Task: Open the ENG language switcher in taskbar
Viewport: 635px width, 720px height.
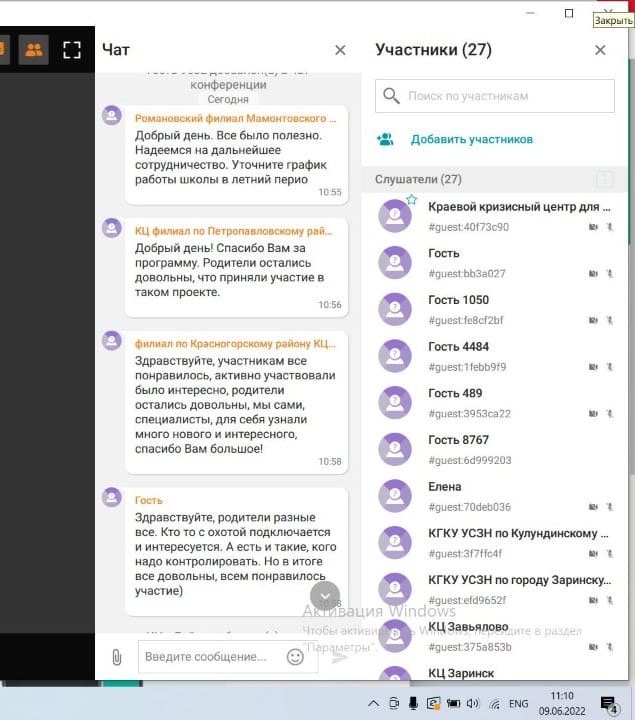Action: (x=518, y=703)
